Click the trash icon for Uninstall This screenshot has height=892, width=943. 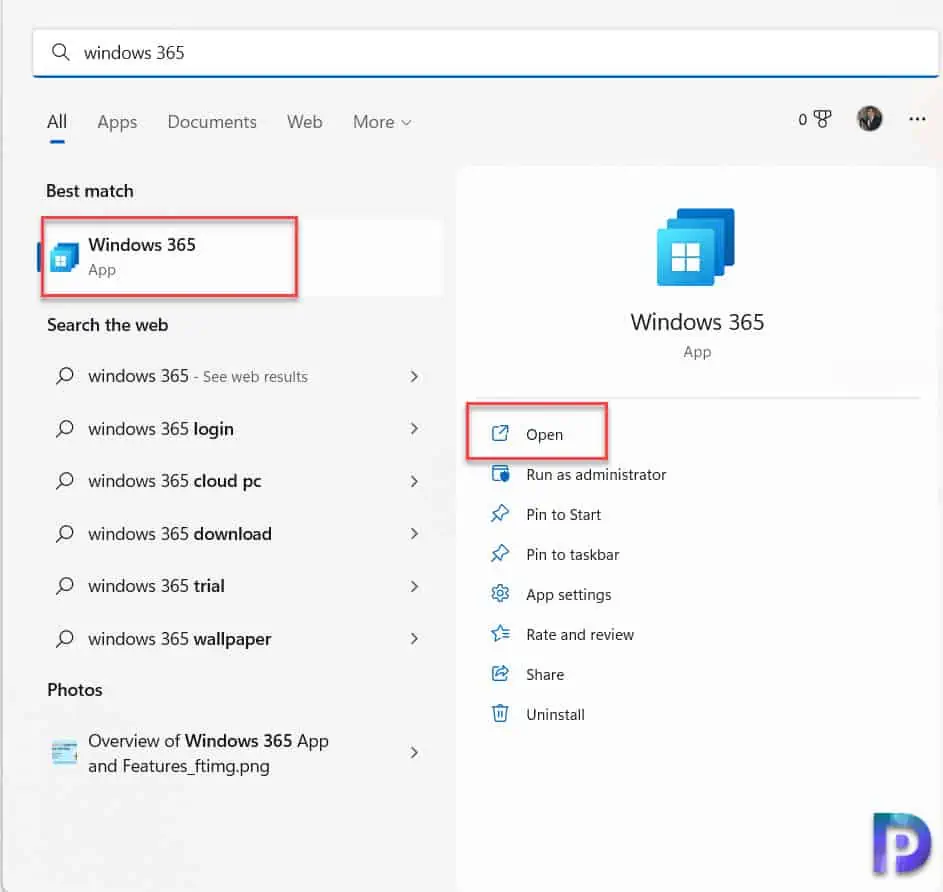pyautogui.click(x=500, y=713)
